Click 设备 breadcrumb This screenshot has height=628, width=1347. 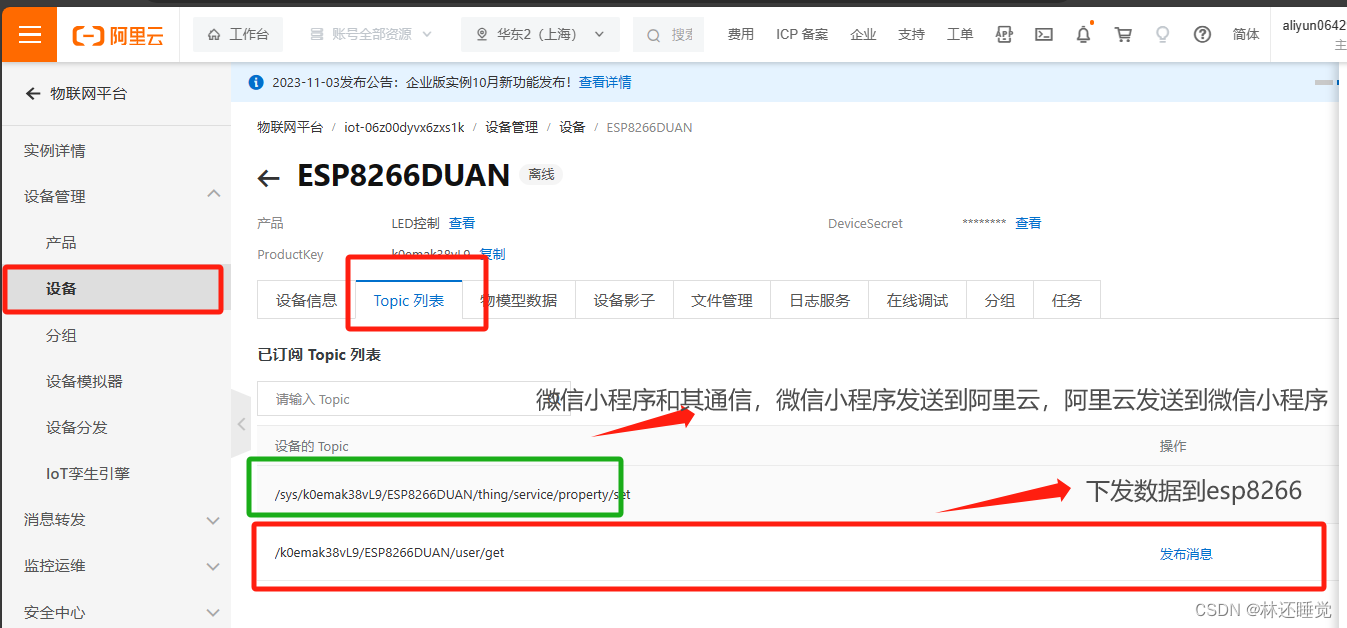click(572, 127)
